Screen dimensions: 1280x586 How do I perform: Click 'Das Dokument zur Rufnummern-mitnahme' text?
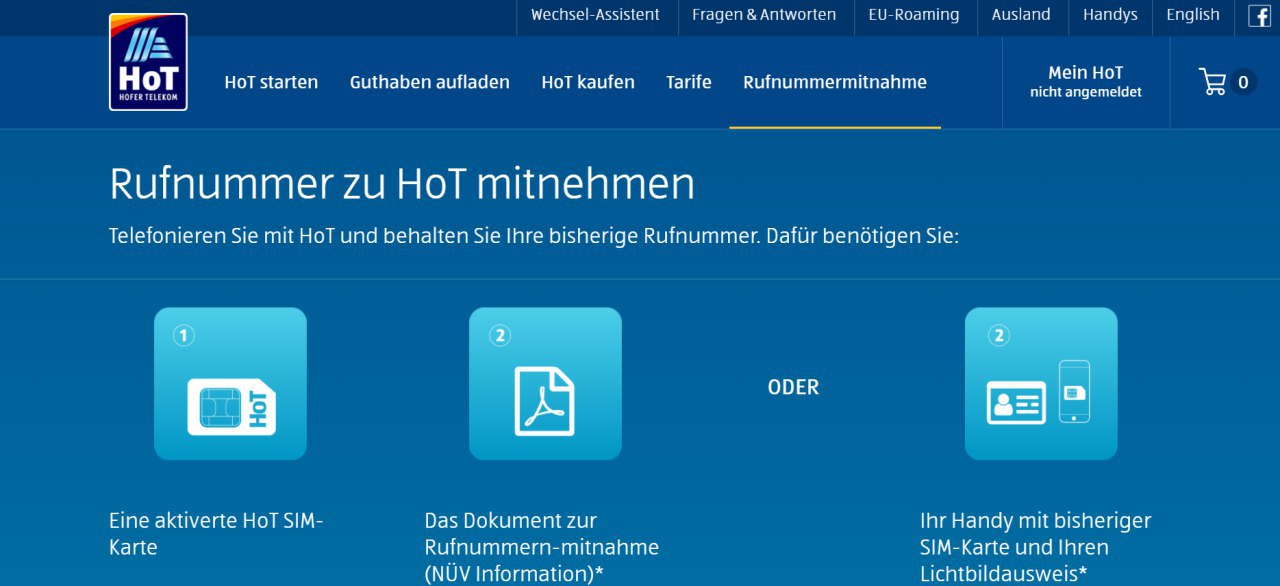coord(542,547)
